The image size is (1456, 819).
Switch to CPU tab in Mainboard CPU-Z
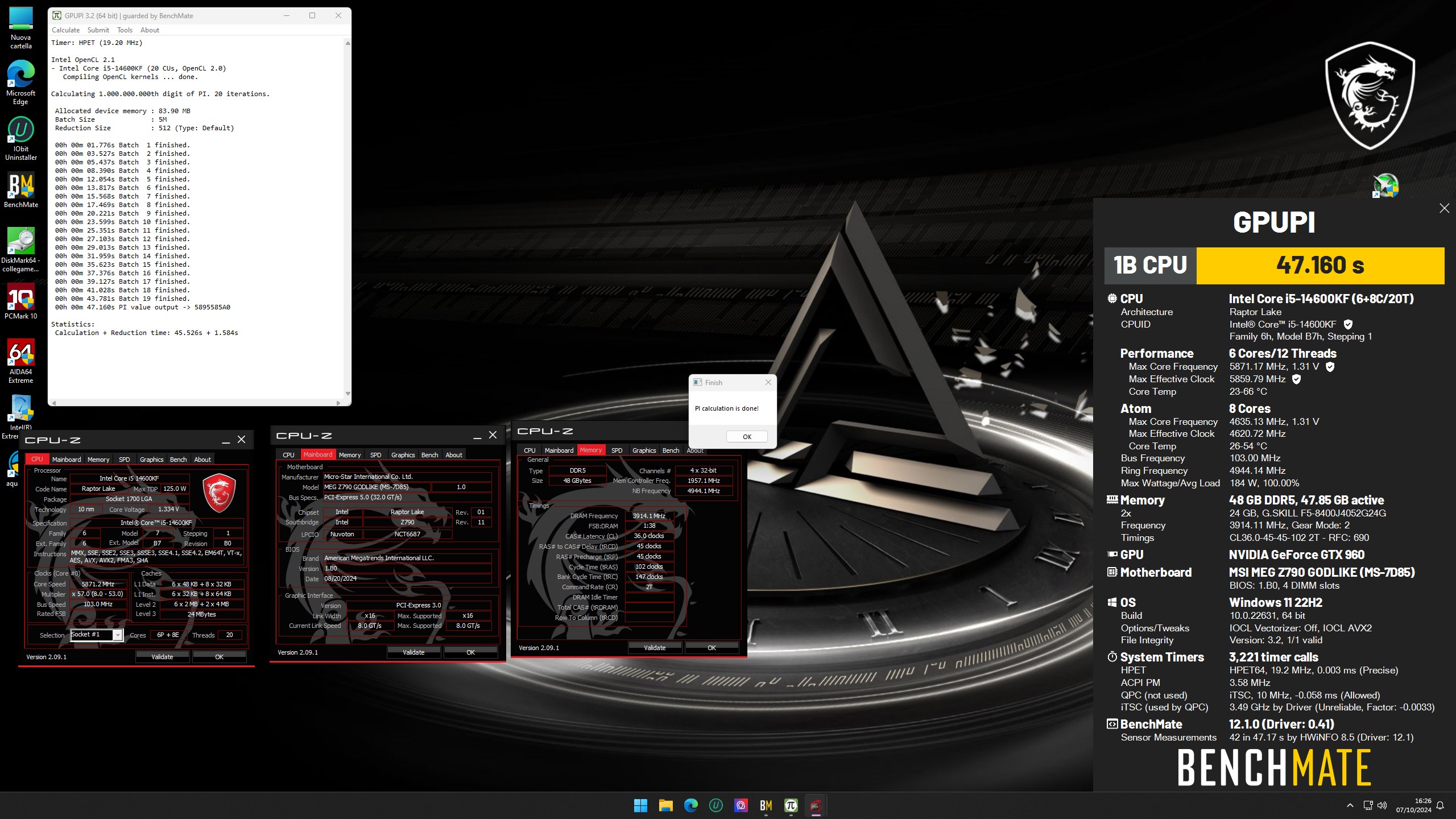point(288,454)
